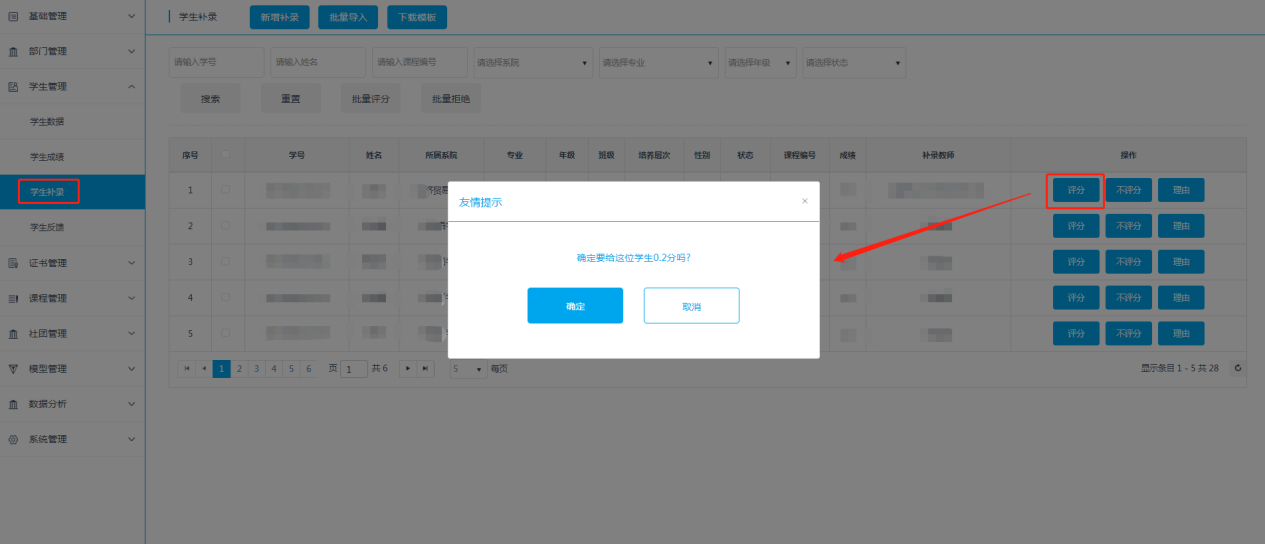The height and width of the screenshot is (544, 1265).
Task: Expand the 模型管理 menu chevron
Action: [x=131, y=369]
